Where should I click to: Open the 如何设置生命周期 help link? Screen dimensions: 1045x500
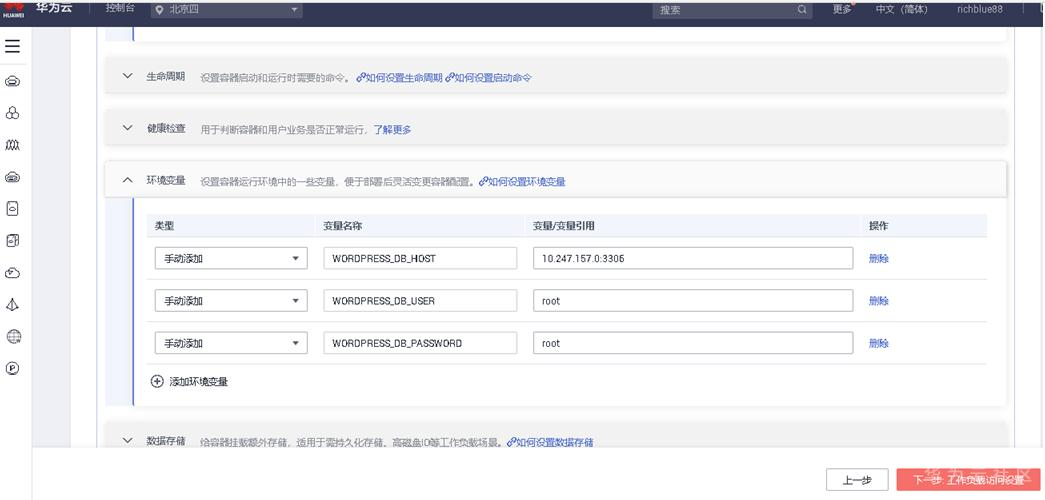click(399, 78)
